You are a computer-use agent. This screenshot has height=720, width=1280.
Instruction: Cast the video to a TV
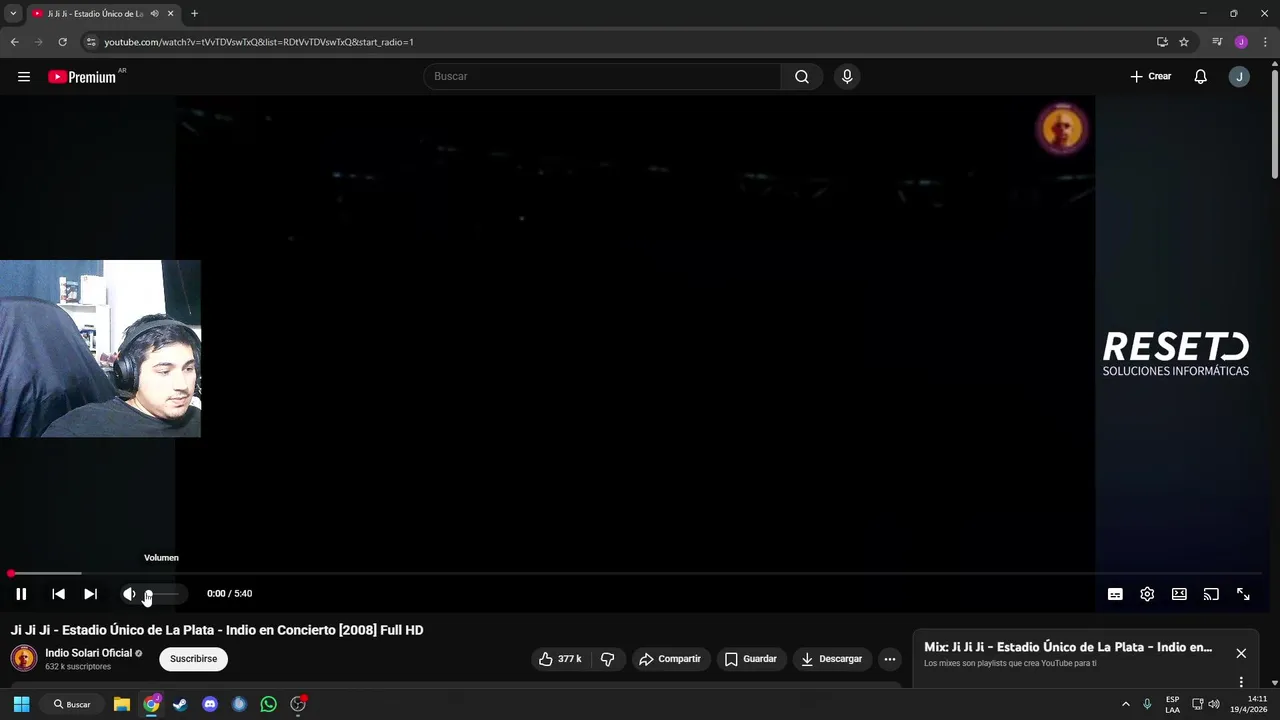1211,594
